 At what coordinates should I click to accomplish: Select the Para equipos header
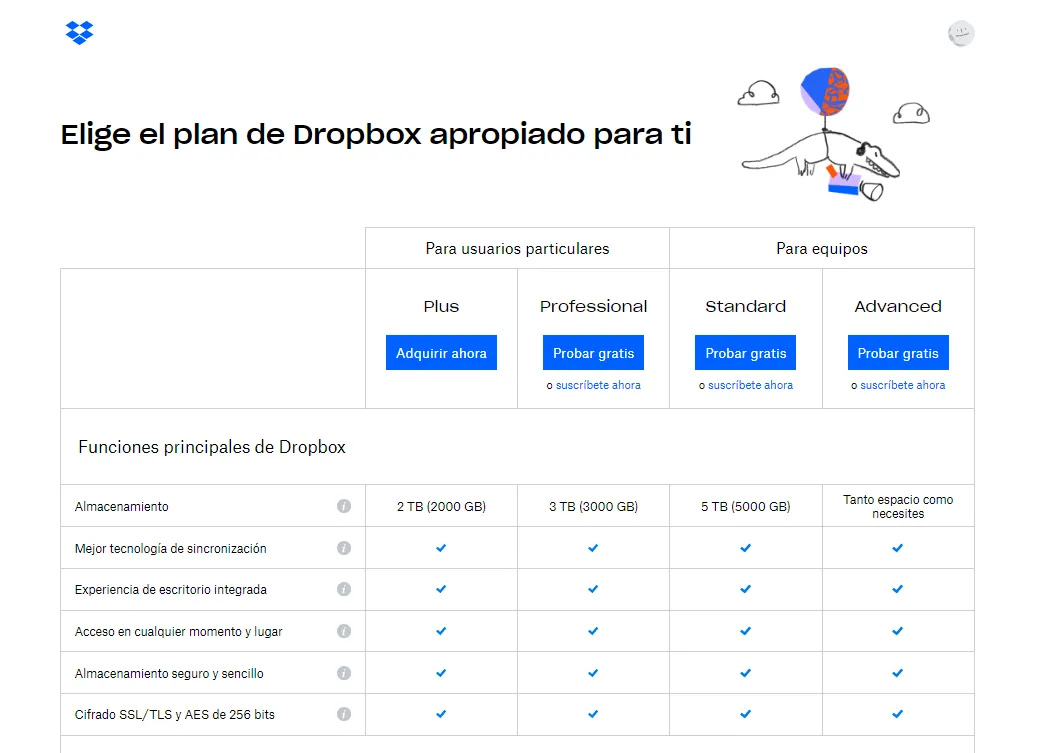[822, 249]
